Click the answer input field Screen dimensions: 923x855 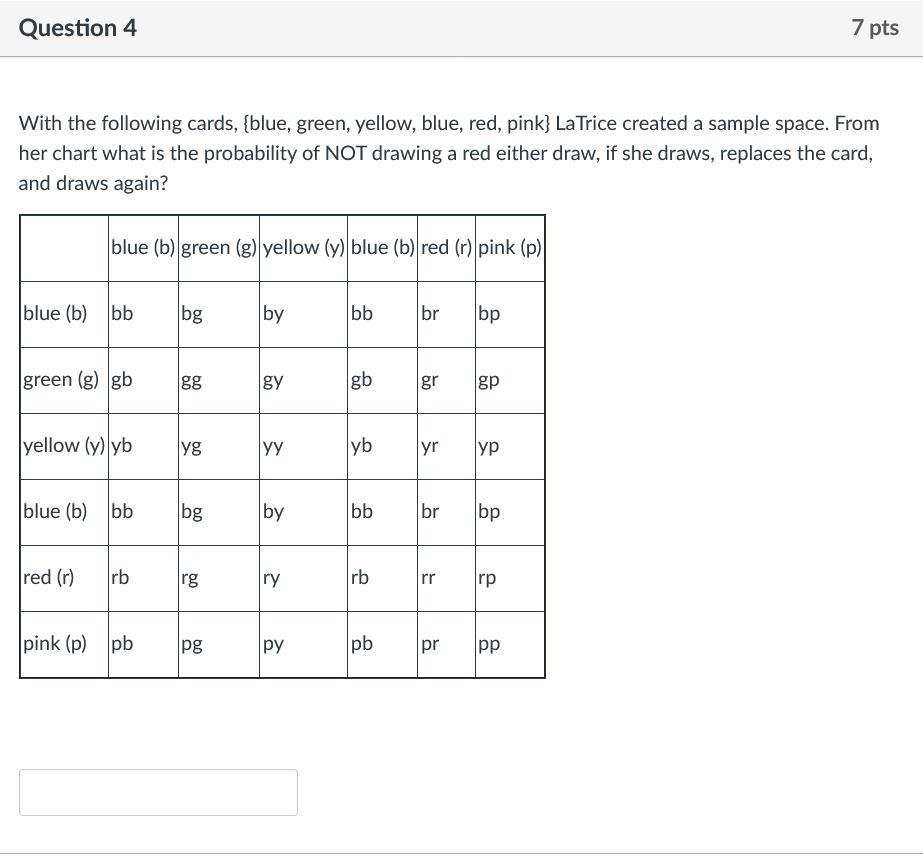158,792
